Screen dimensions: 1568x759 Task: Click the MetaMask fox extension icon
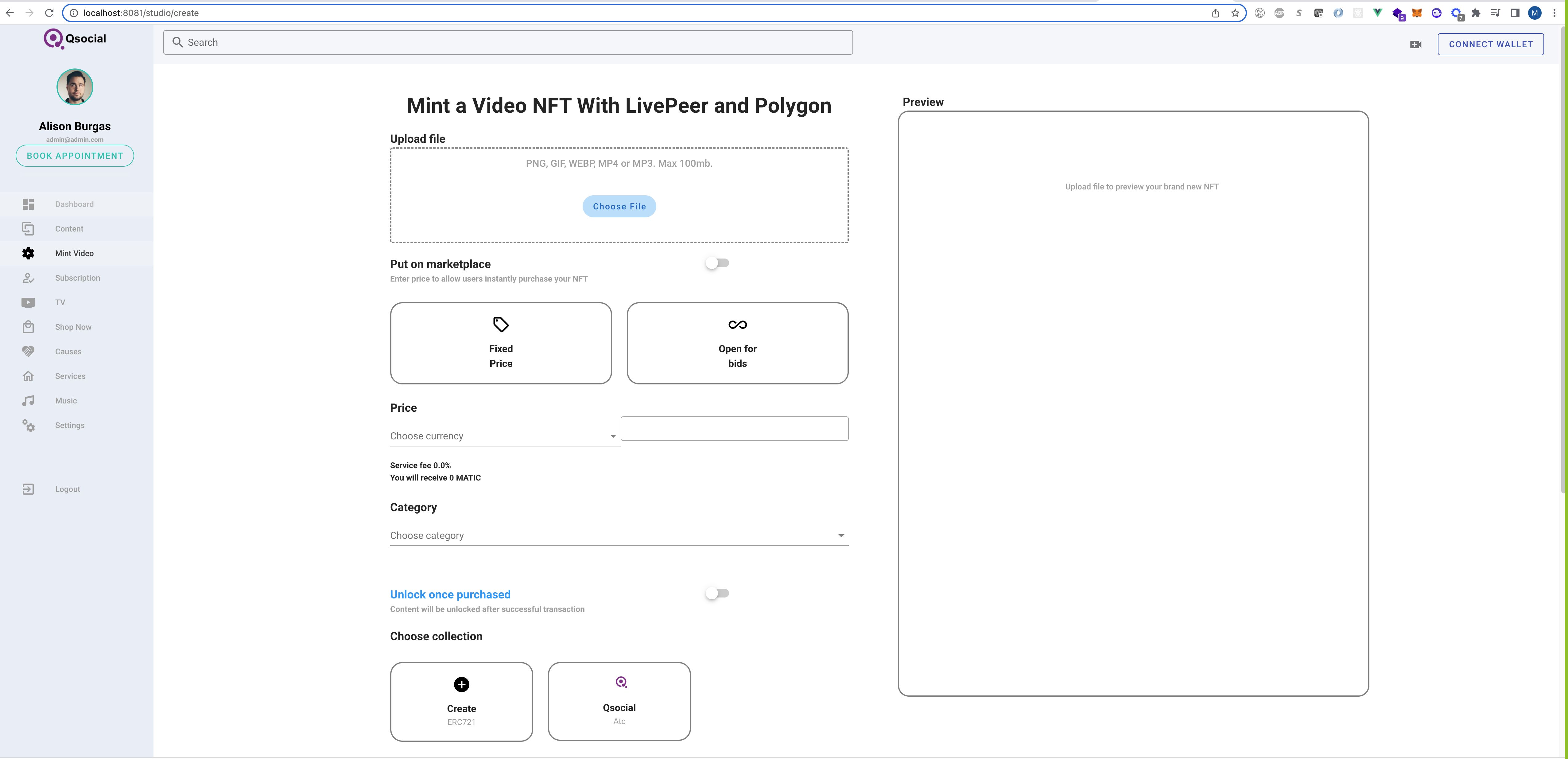coord(1417,13)
